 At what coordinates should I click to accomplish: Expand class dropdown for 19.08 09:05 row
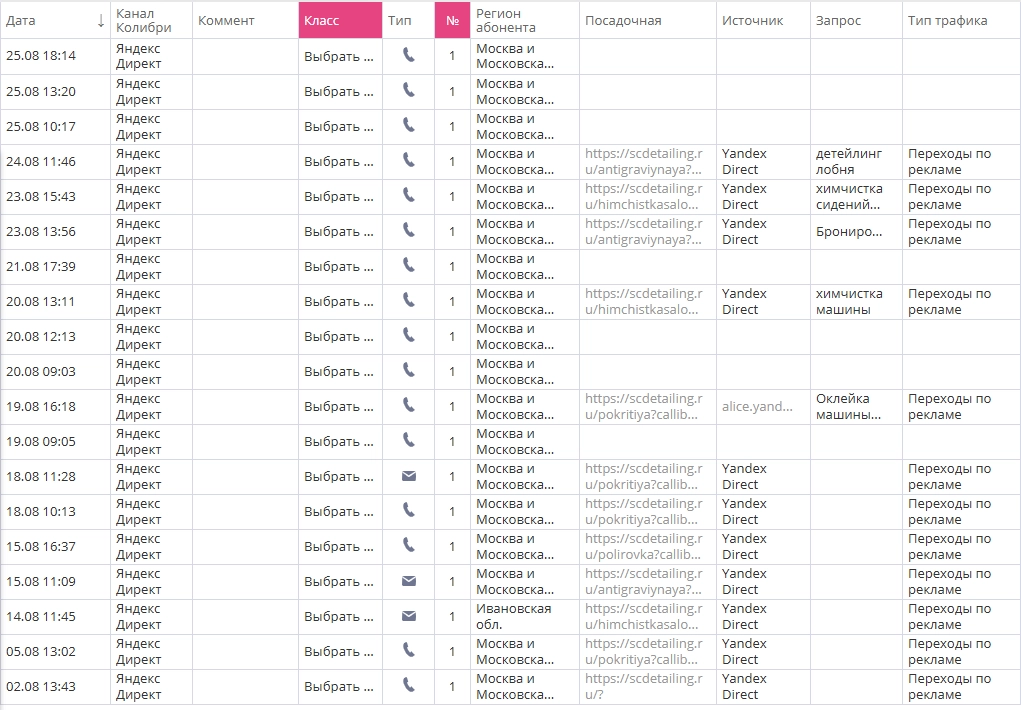click(340, 442)
